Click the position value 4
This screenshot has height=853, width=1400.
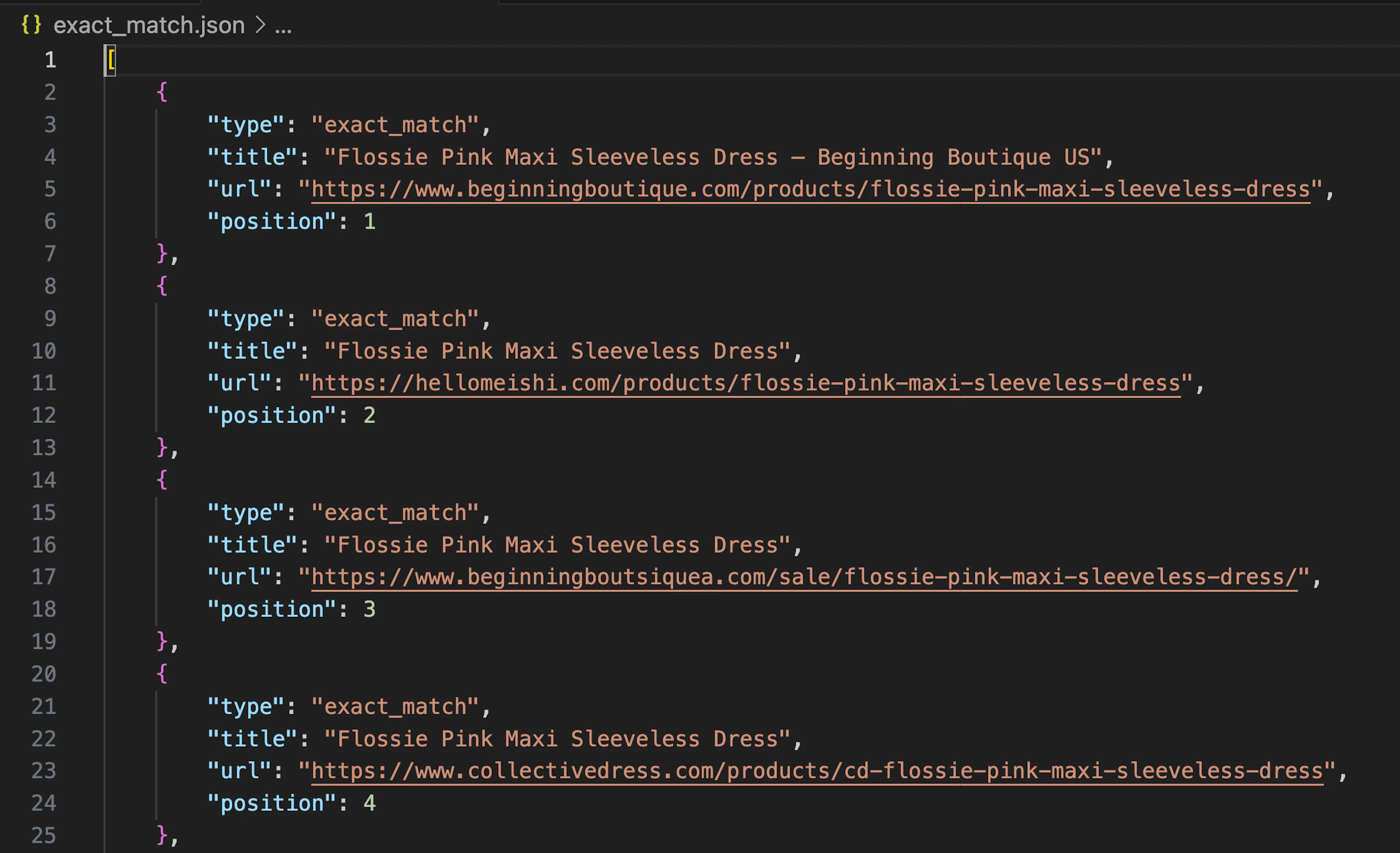pos(370,803)
